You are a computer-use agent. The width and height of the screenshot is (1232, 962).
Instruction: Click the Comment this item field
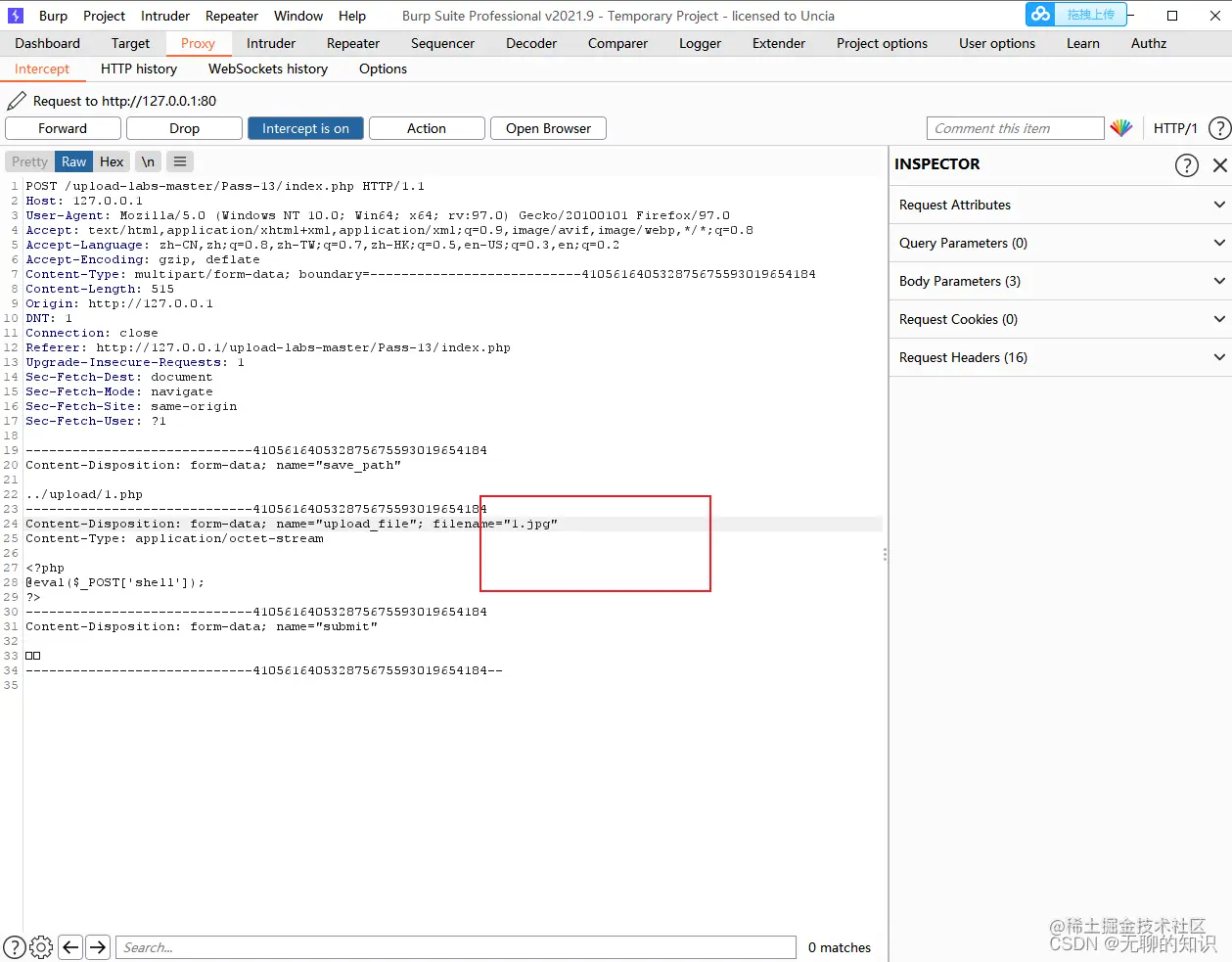point(1015,128)
